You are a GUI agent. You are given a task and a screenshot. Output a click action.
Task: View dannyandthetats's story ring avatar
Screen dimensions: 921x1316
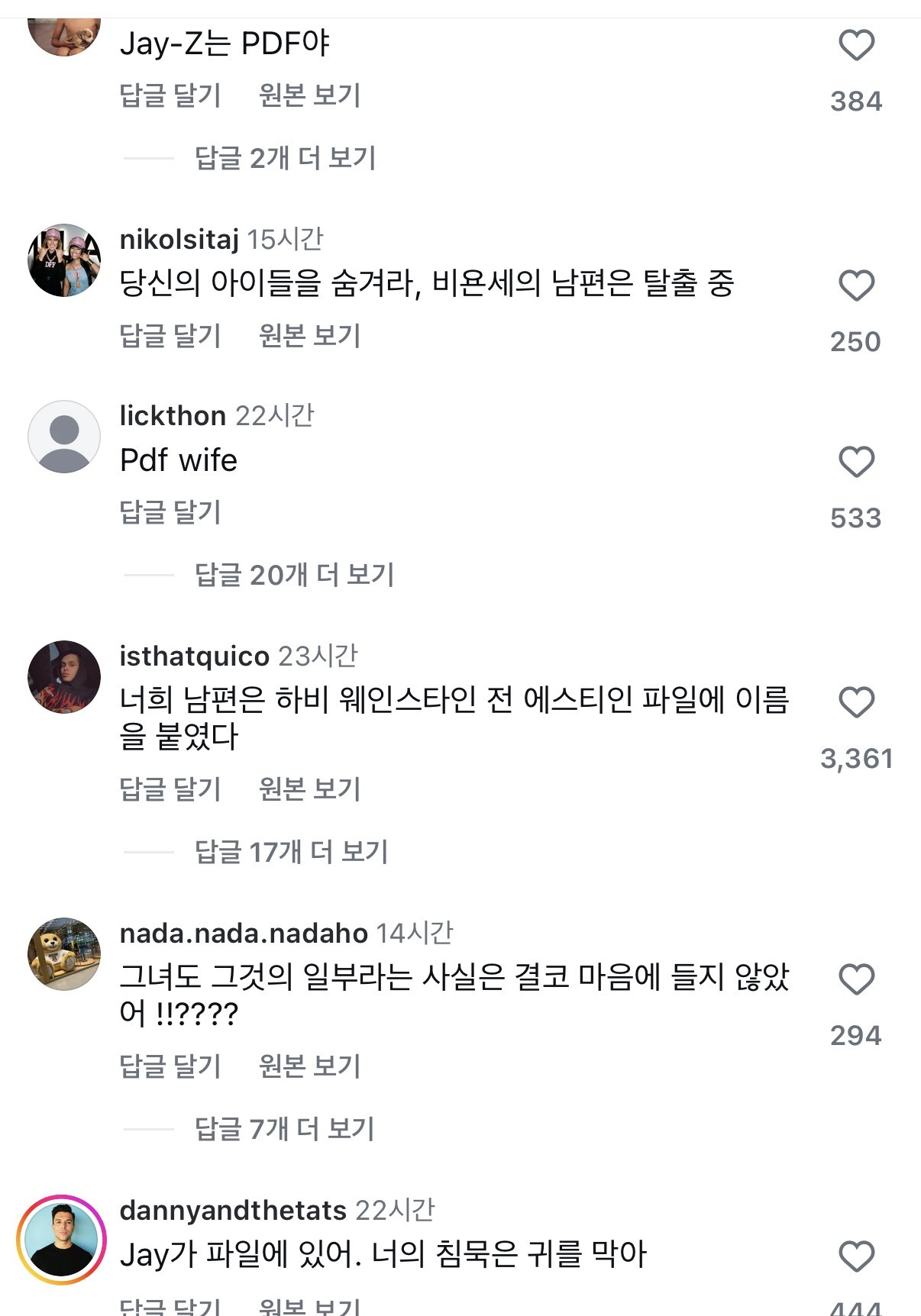coord(61,1240)
